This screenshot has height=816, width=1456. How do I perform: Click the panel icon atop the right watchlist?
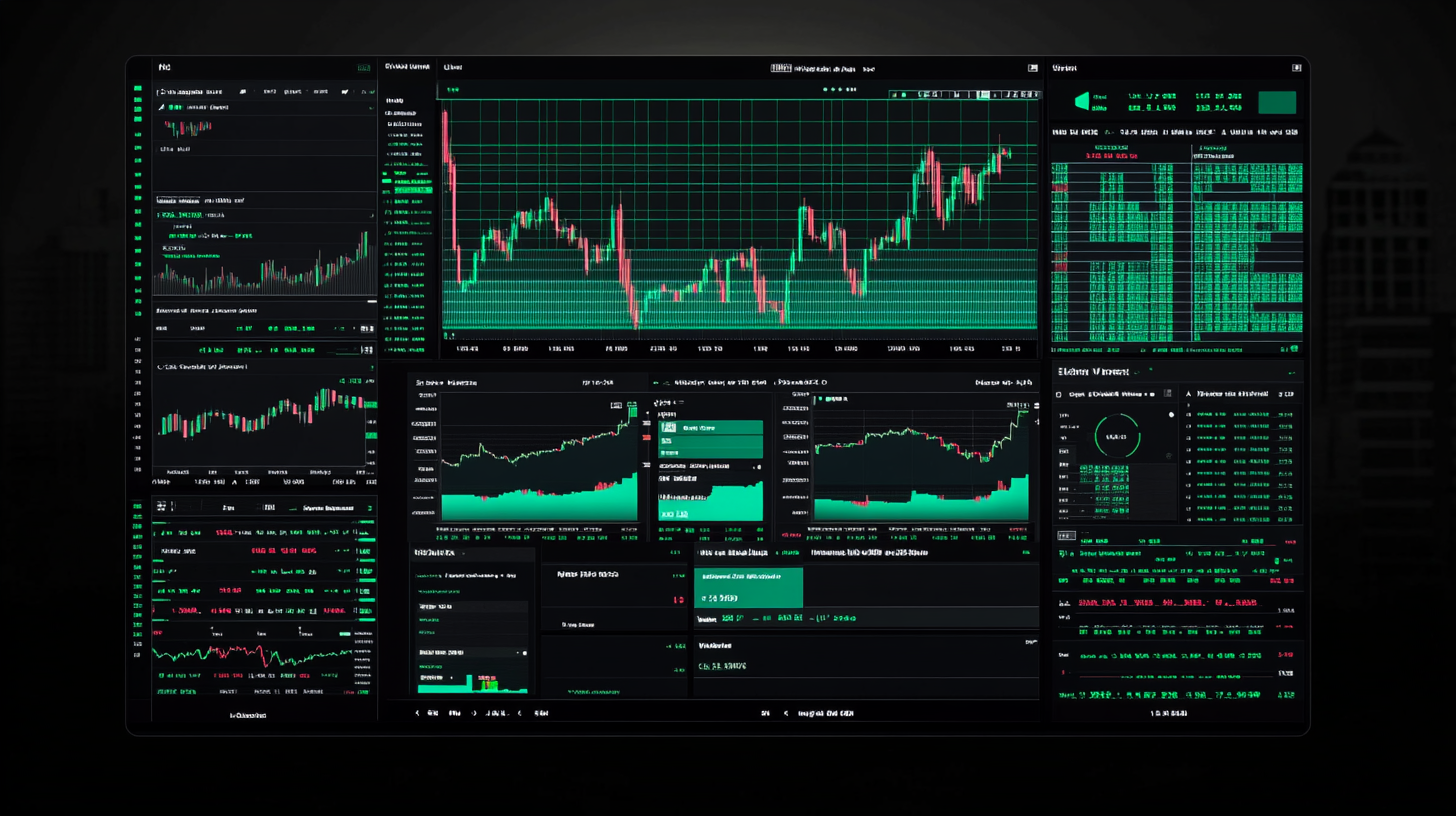click(1297, 68)
